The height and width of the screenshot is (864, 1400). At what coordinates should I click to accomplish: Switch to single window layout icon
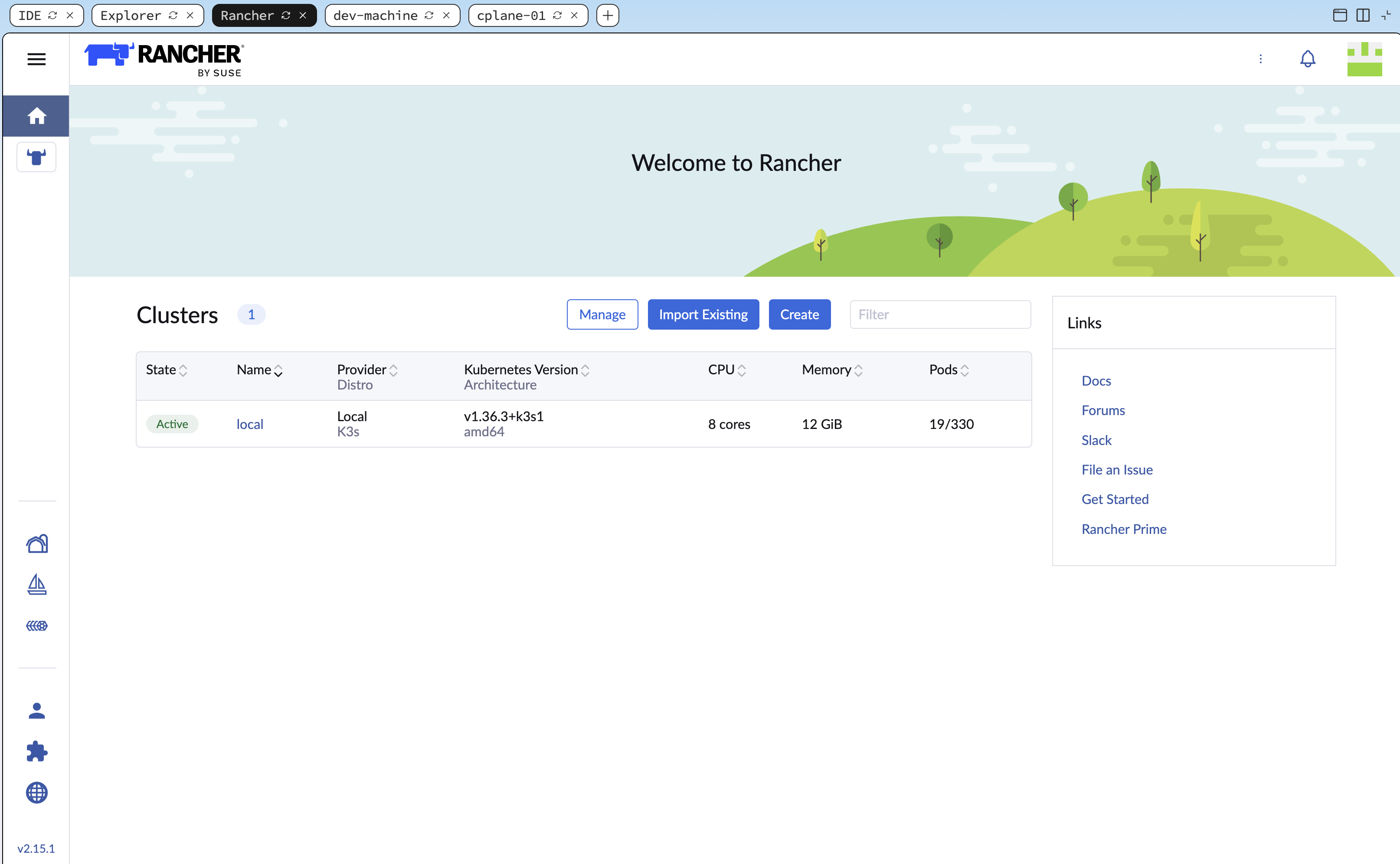point(1340,16)
